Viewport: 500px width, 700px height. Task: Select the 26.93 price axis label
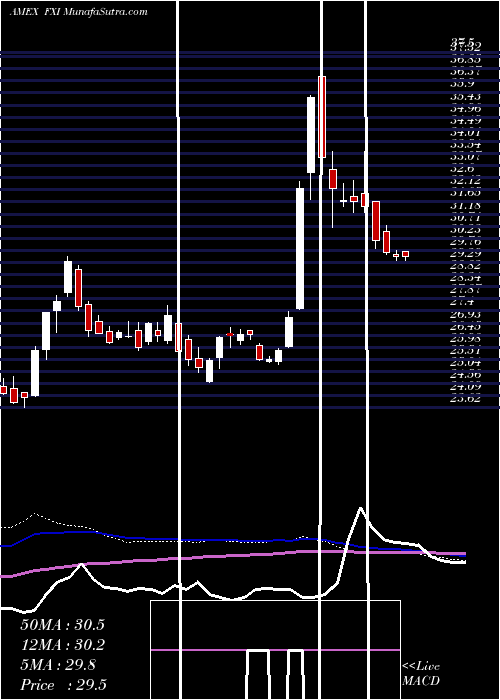click(x=465, y=315)
